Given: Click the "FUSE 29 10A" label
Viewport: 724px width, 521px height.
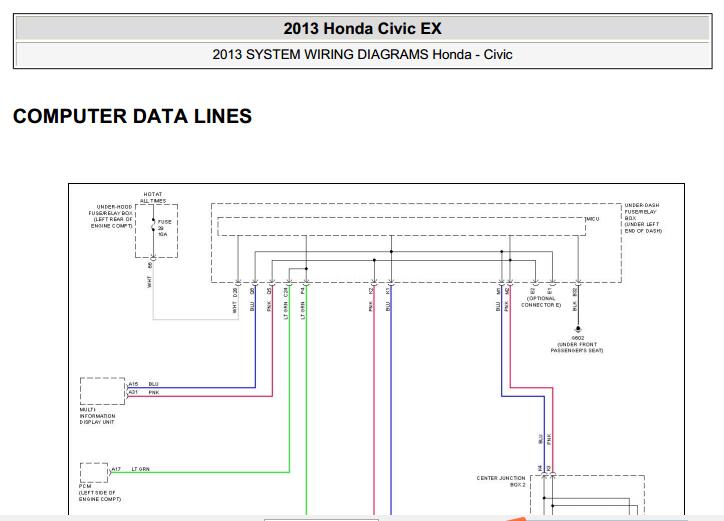Looking at the screenshot, I should click(164, 228).
